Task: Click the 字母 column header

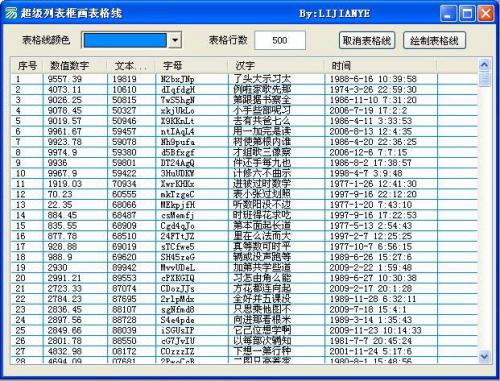Action: [x=191, y=66]
